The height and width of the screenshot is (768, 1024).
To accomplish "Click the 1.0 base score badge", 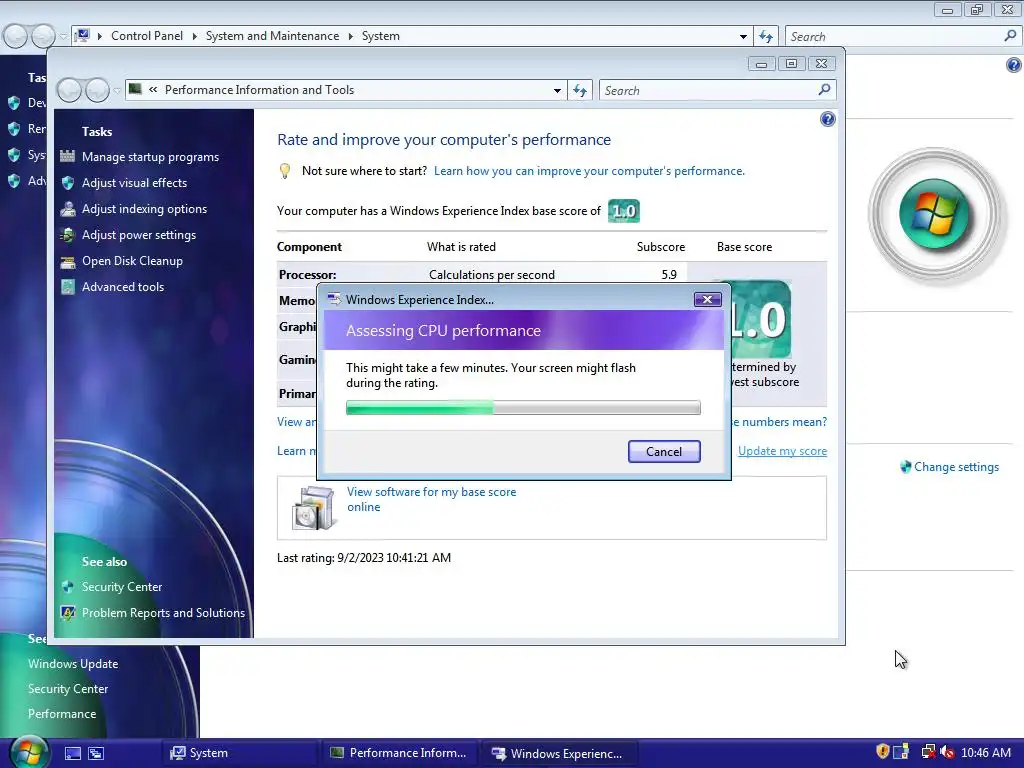I will point(624,211).
